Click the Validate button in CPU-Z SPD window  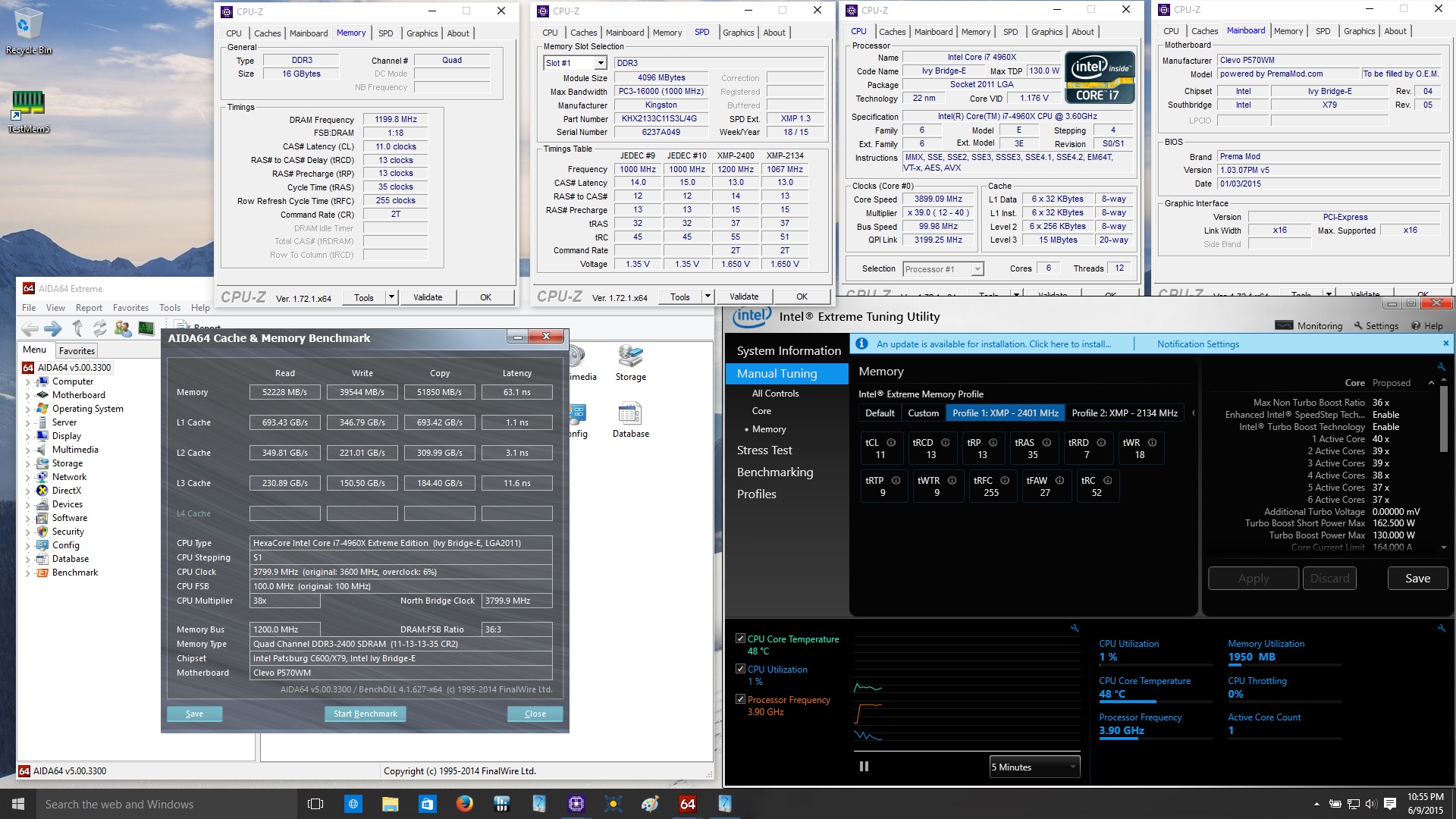[744, 297]
